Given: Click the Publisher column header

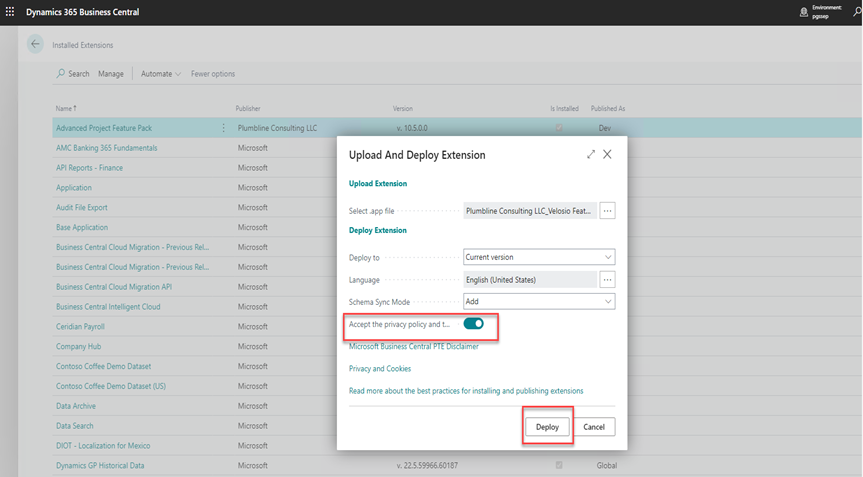Looking at the screenshot, I should 248,108.
